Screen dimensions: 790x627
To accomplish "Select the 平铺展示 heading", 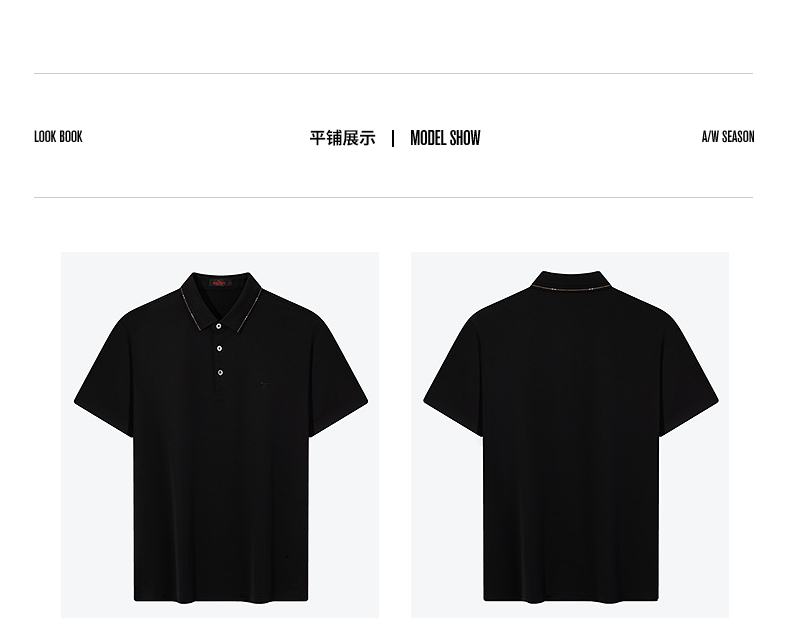I will (343, 138).
